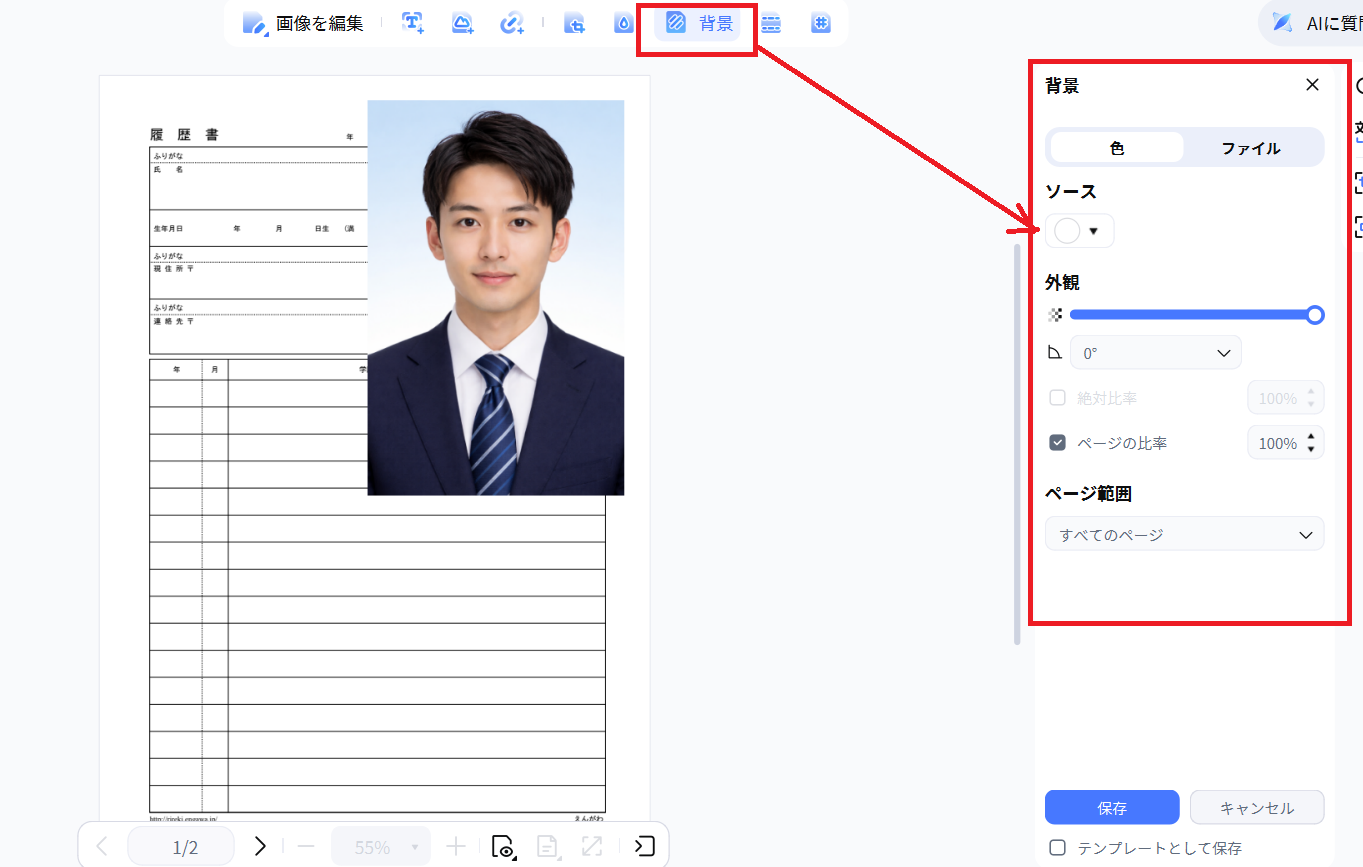1363x867 pixels.
Task: Go to next page using arrow
Action: tap(260, 847)
